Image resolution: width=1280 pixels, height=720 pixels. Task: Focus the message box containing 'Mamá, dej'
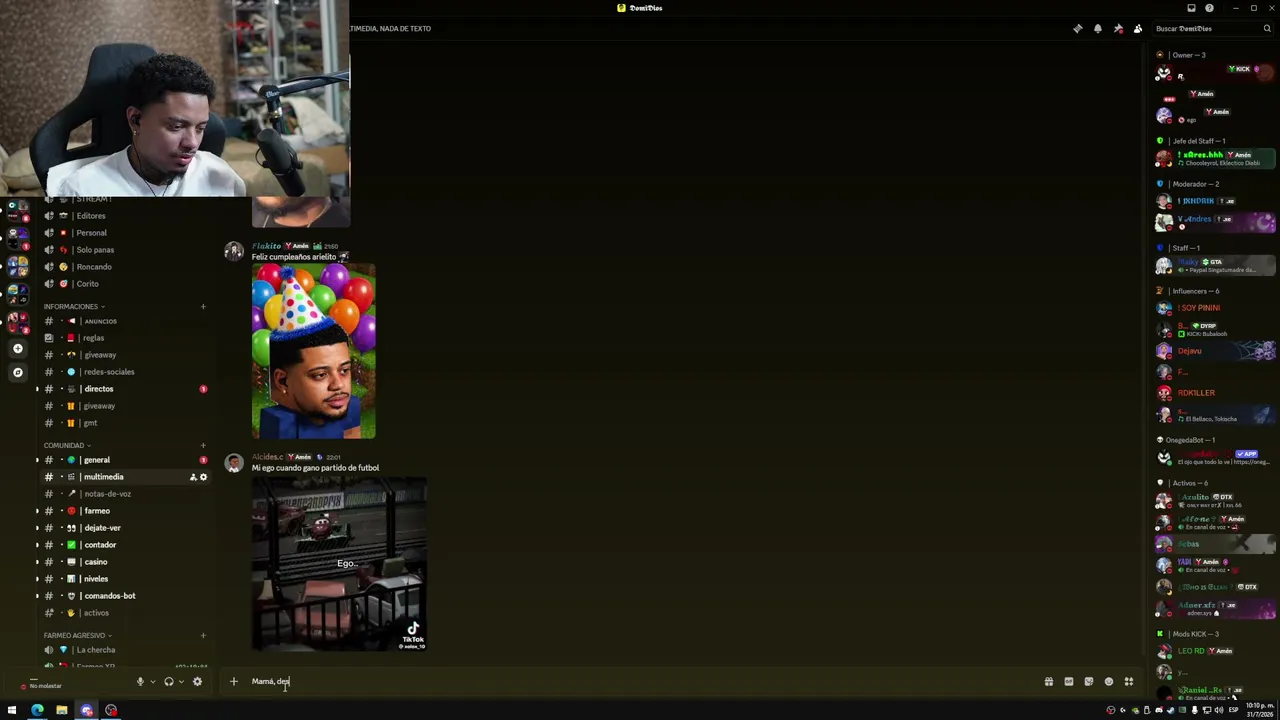(x=640, y=682)
